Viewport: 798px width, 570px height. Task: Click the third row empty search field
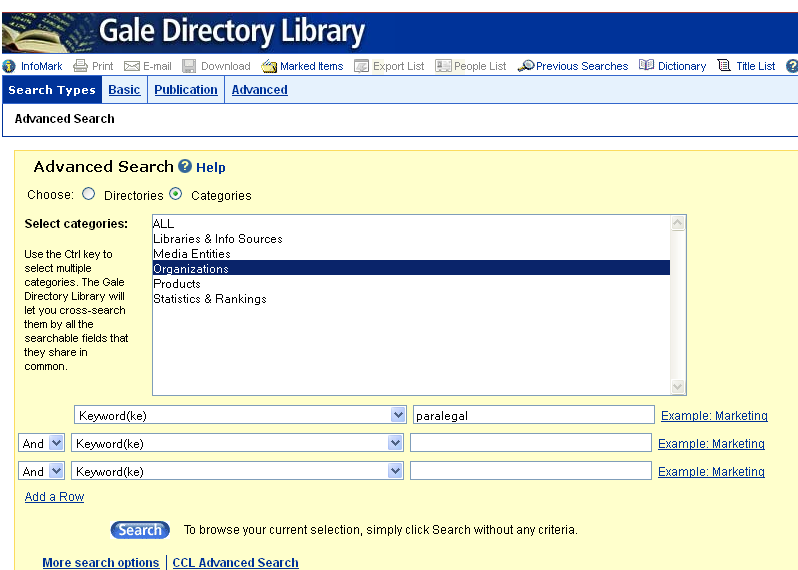click(x=531, y=471)
